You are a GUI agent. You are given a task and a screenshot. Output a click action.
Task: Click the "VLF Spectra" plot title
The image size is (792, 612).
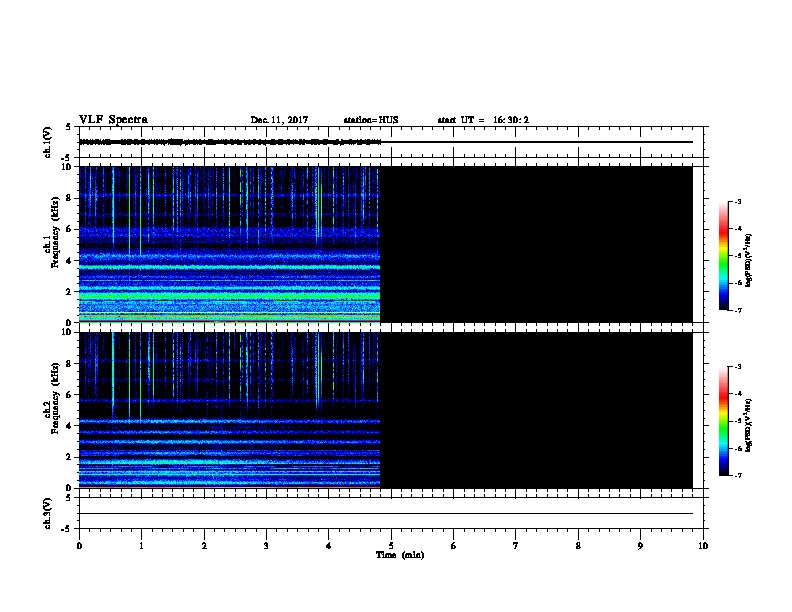113,120
